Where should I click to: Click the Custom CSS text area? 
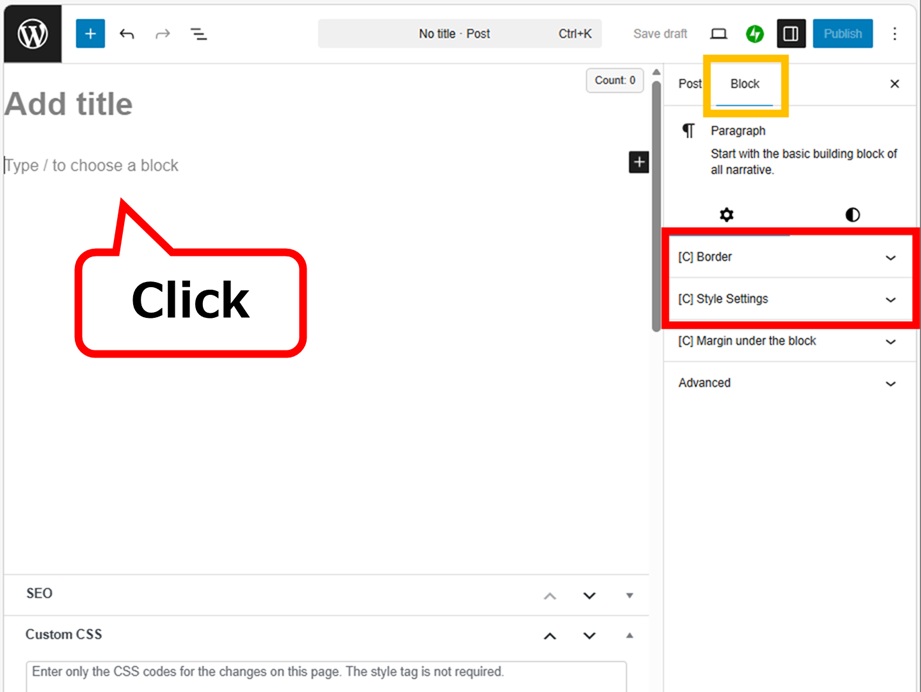pos(326,675)
